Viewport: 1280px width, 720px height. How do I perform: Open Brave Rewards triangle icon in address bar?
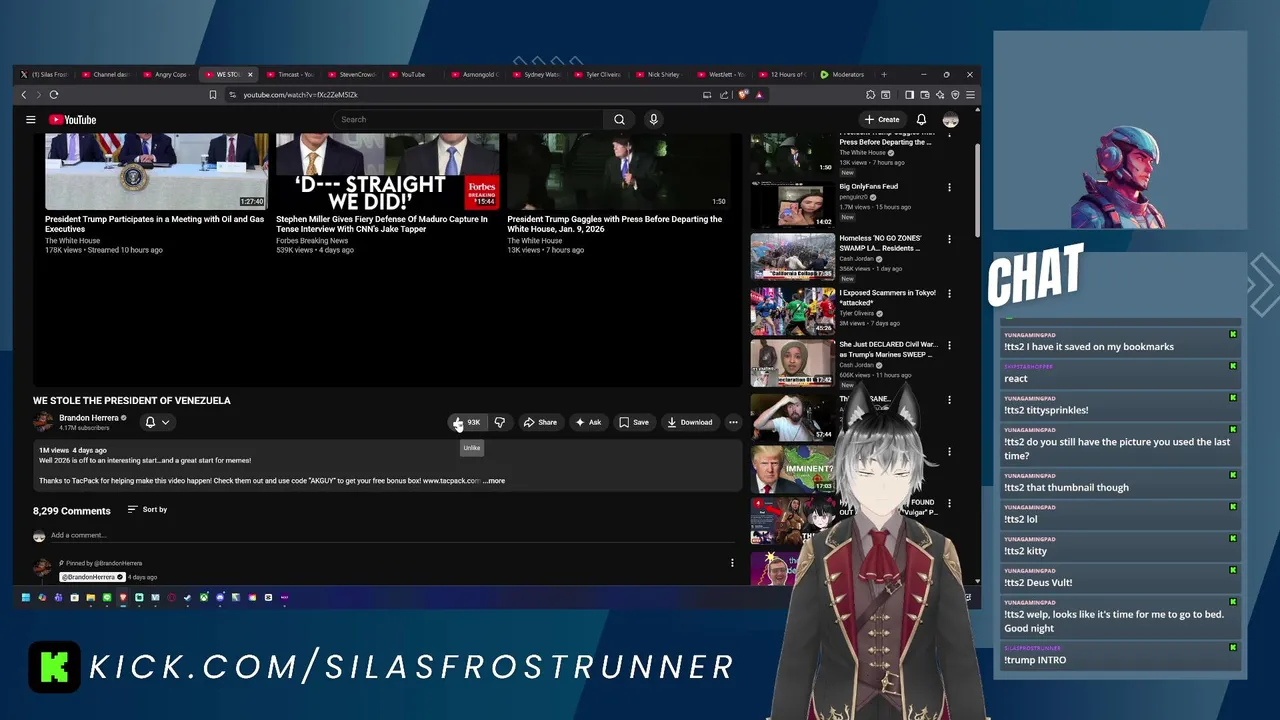tap(759, 95)
